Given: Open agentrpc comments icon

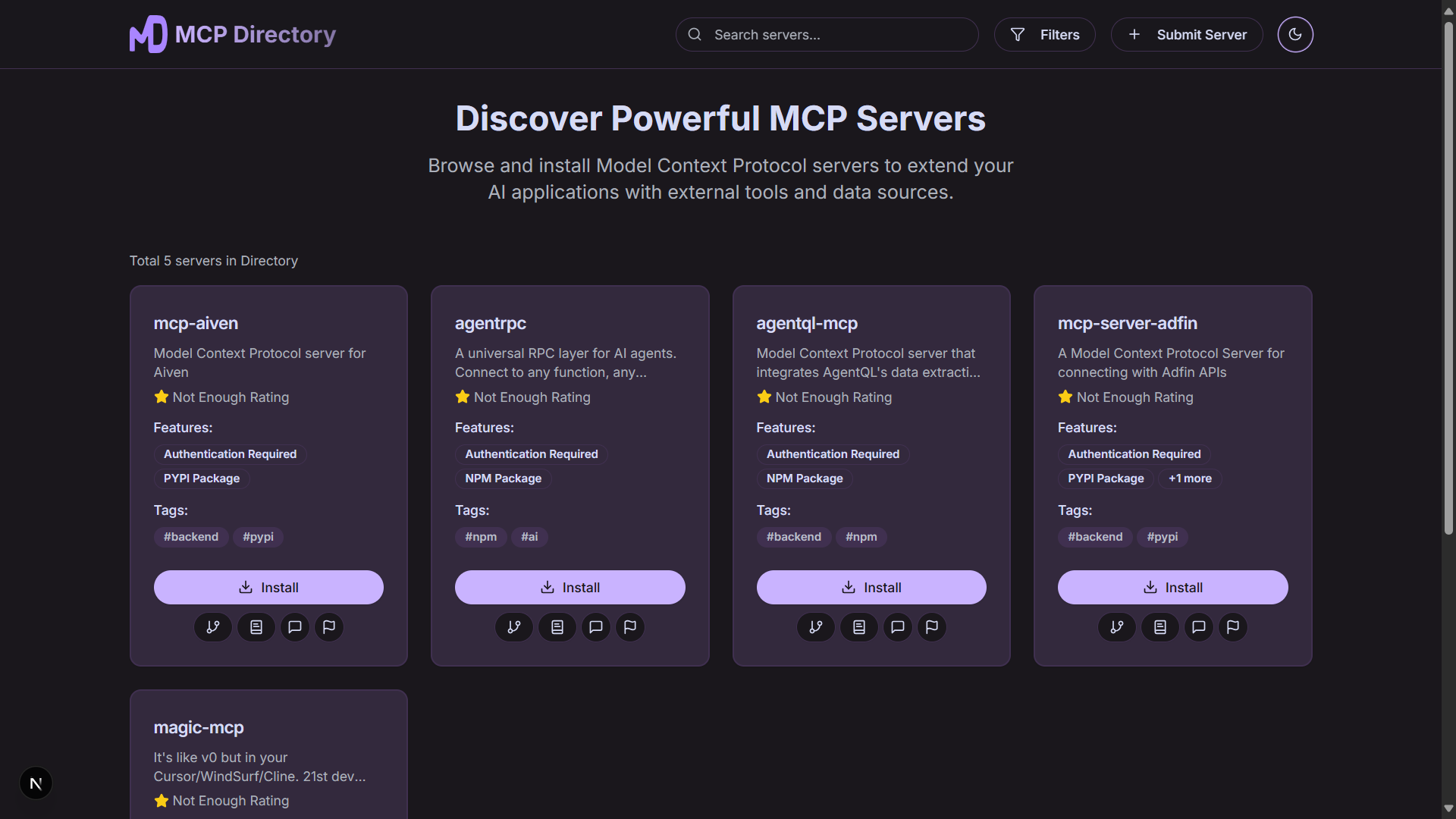Looking at the screenshot, I should coord(596,627).
